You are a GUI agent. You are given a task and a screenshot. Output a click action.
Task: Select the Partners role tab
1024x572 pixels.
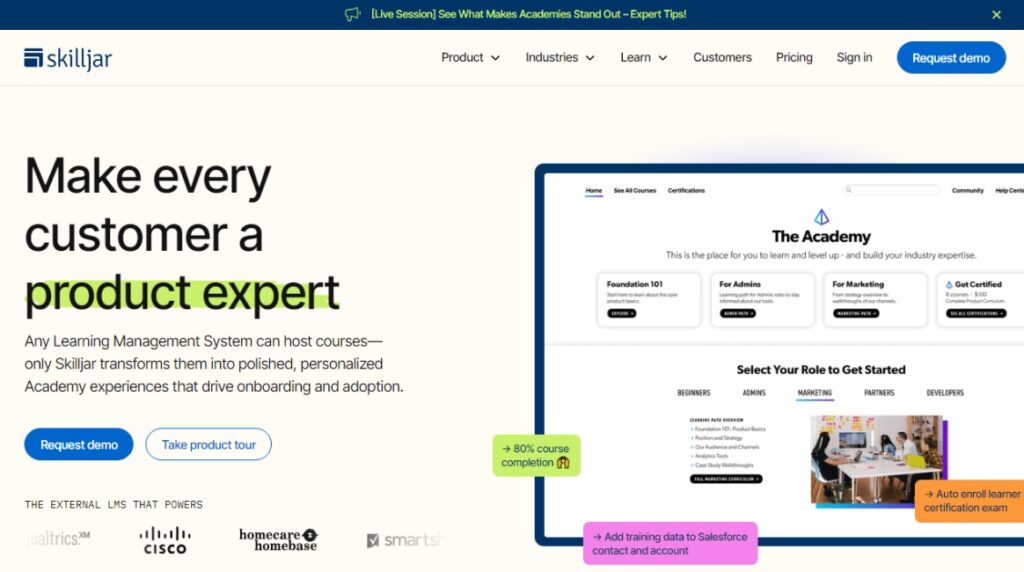879,392
